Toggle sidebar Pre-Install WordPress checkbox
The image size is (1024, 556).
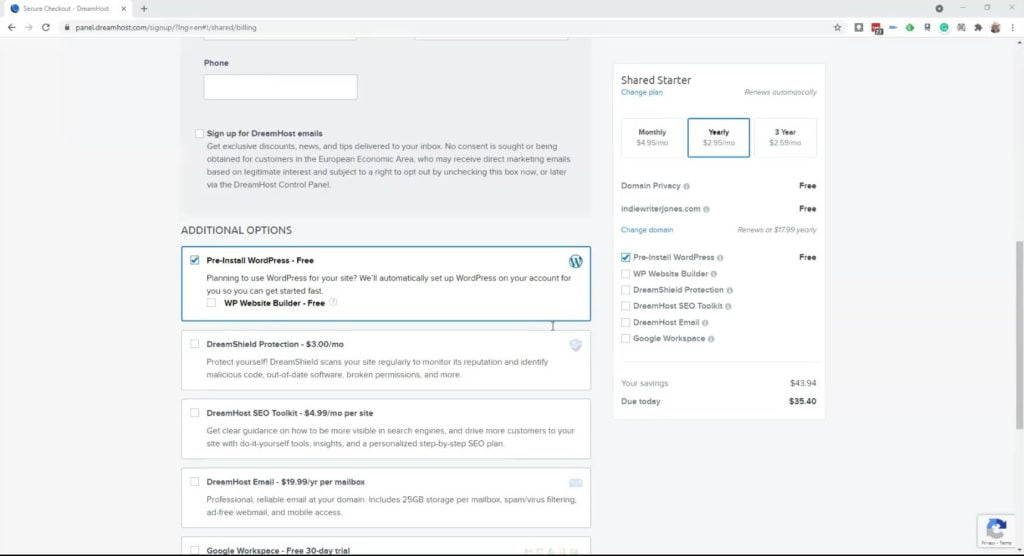[x=626, y=257]
